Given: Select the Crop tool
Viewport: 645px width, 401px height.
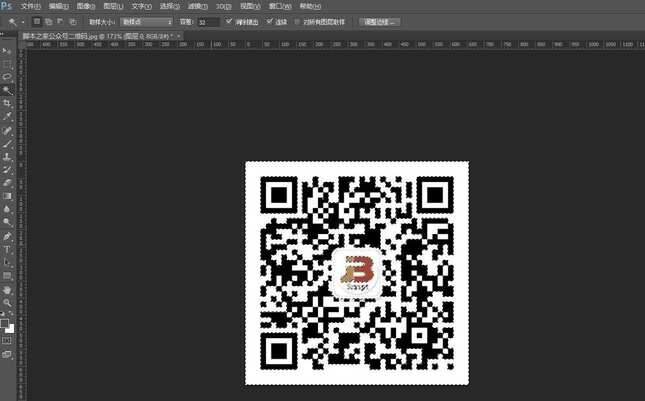Looking at the screenshot, I should click(x=7, y=104).
